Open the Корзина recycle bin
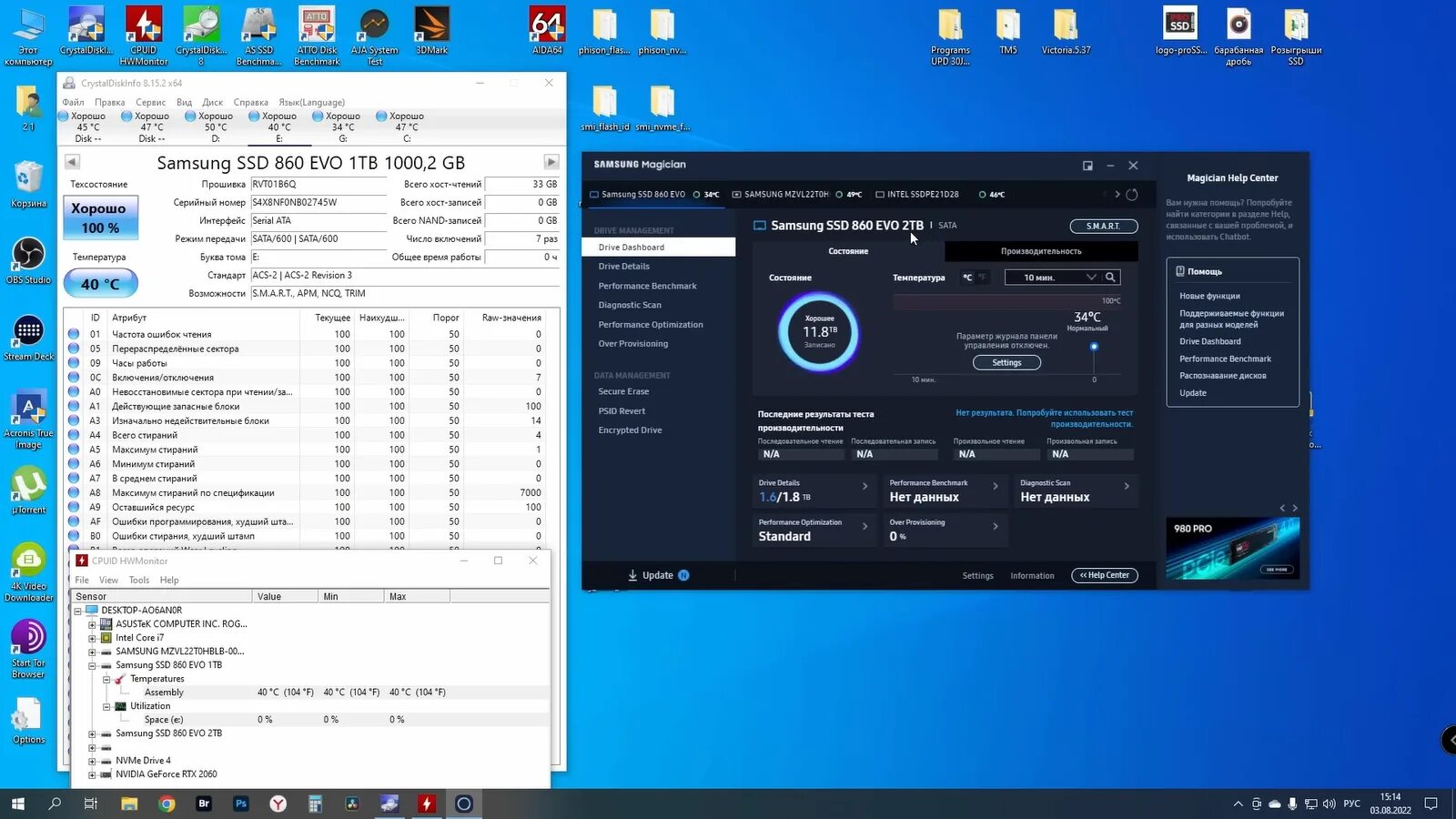Screen dimensions: 1456x819 point(28,185)
